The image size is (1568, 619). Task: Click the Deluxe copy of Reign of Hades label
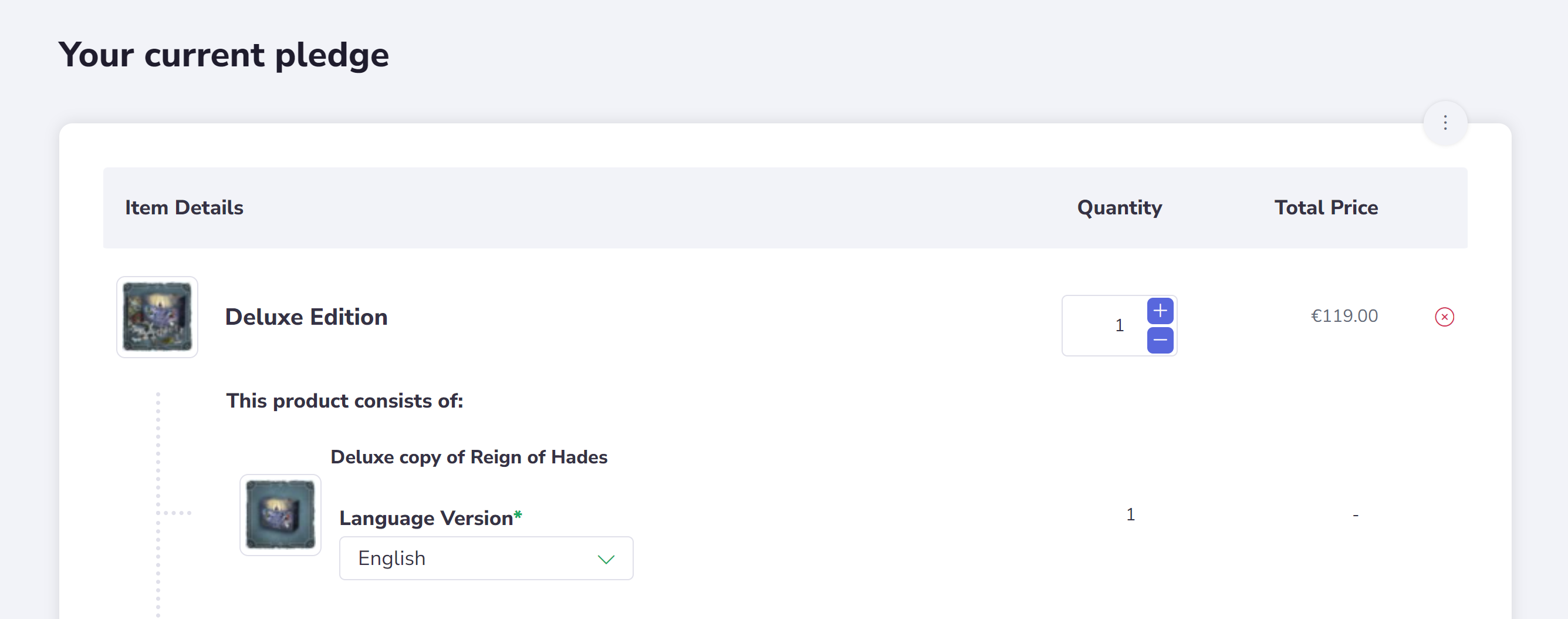[x=469, y=456]
